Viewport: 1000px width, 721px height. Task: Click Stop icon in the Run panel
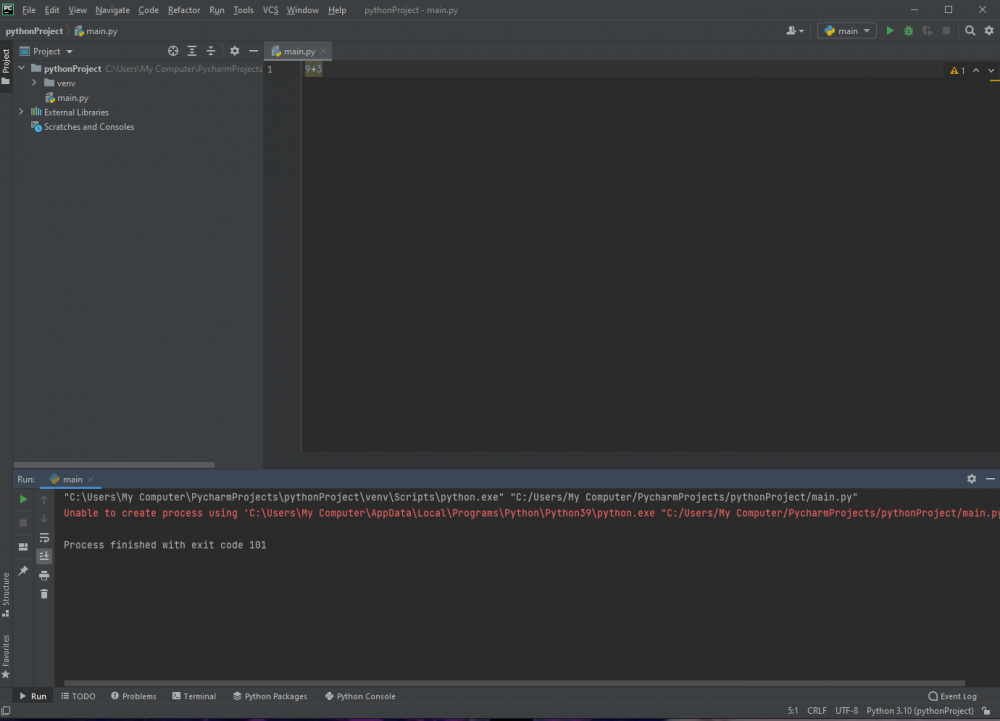[24, 523]
